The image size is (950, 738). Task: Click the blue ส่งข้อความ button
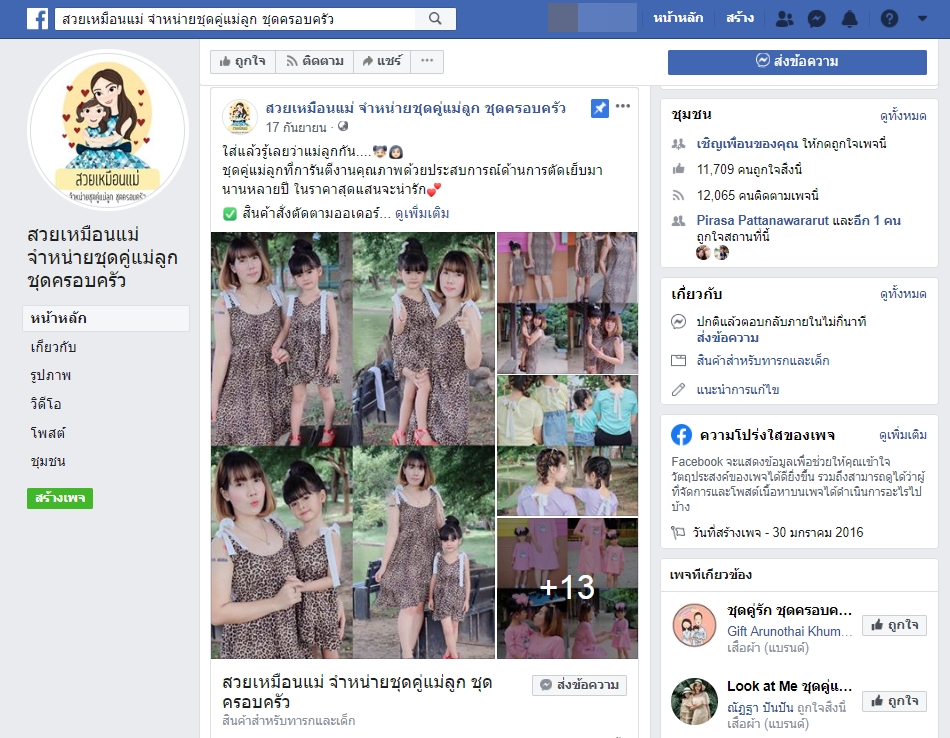pyautogui.click(x=797, y=62)
